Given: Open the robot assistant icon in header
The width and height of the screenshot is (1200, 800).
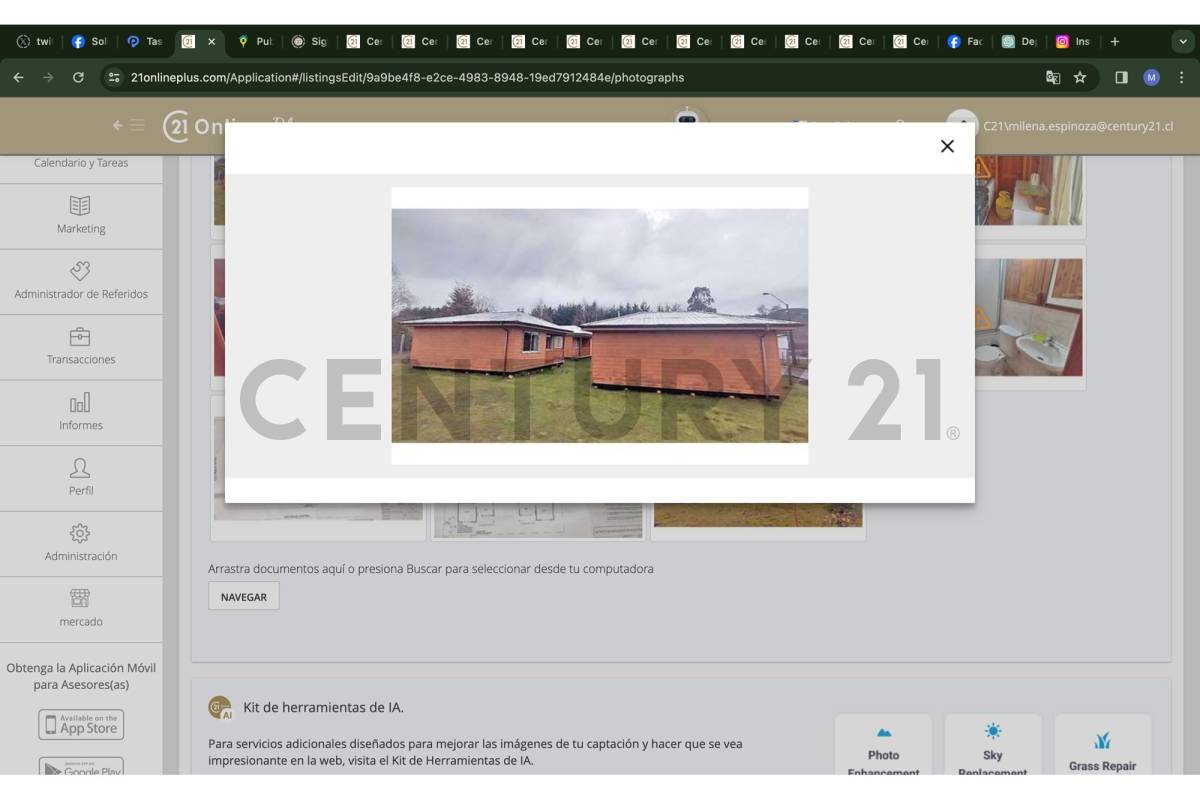Looking at the screenshot, I should 687,115.
